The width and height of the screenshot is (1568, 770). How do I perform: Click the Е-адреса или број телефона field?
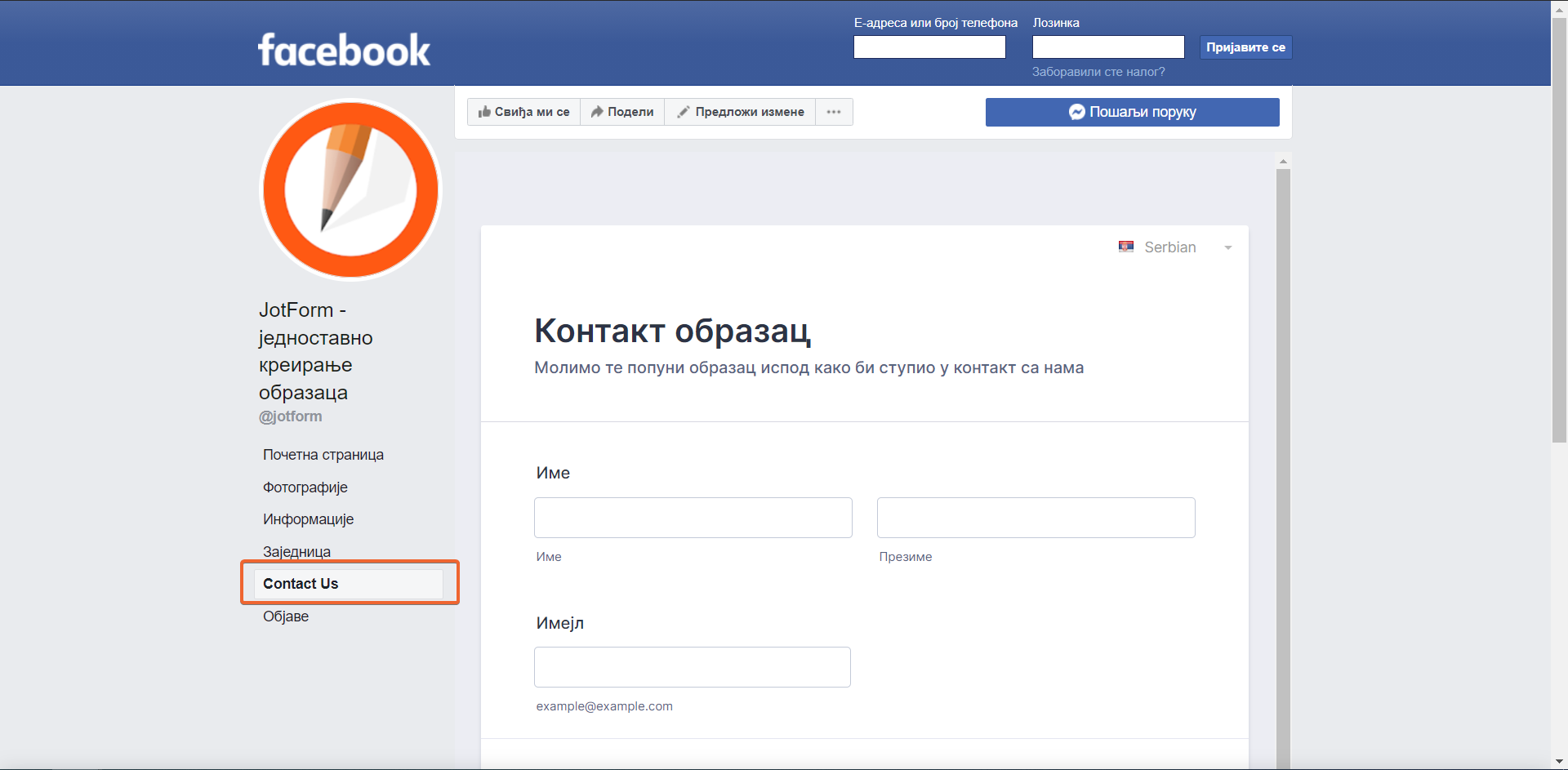click(929, 47)
